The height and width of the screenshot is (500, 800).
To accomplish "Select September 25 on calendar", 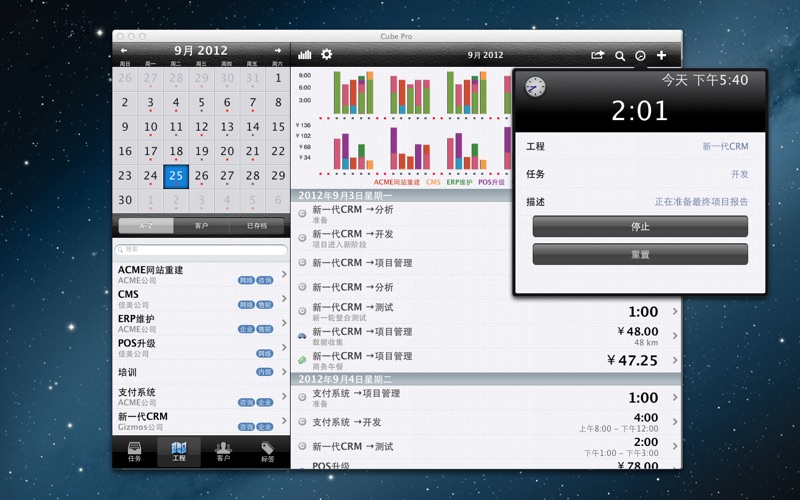I will click(x=176, y=177).
